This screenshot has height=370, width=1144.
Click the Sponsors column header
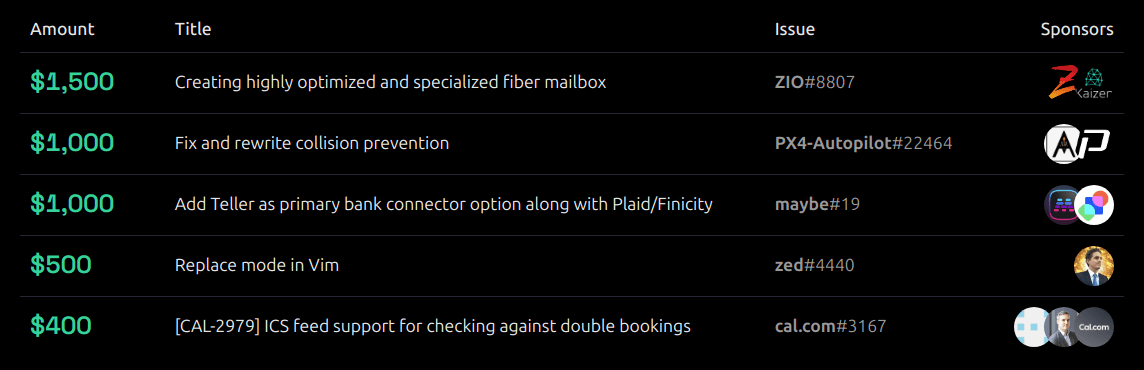coord(1077,29)
